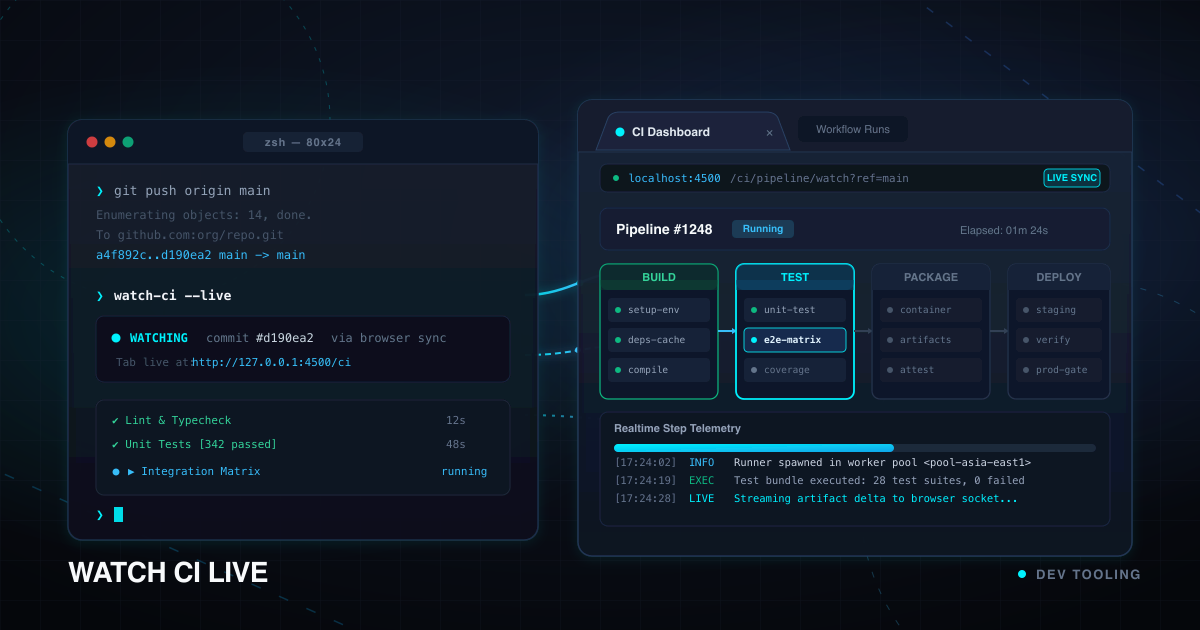Expand the Integration Matrix arrow
Screen dimensions: 1200x630
[x=131, y=472]
